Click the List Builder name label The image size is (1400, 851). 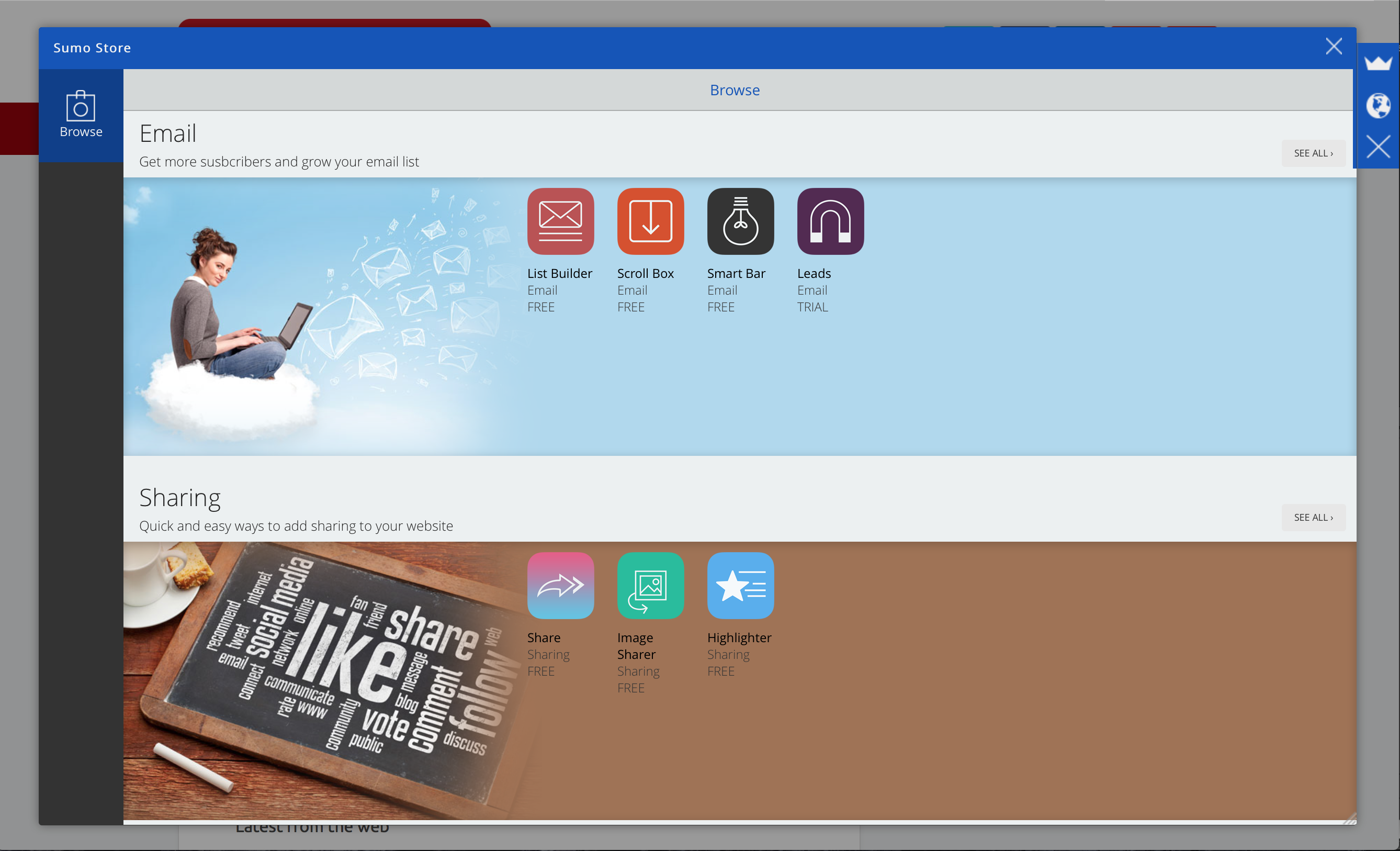(559, 273)
